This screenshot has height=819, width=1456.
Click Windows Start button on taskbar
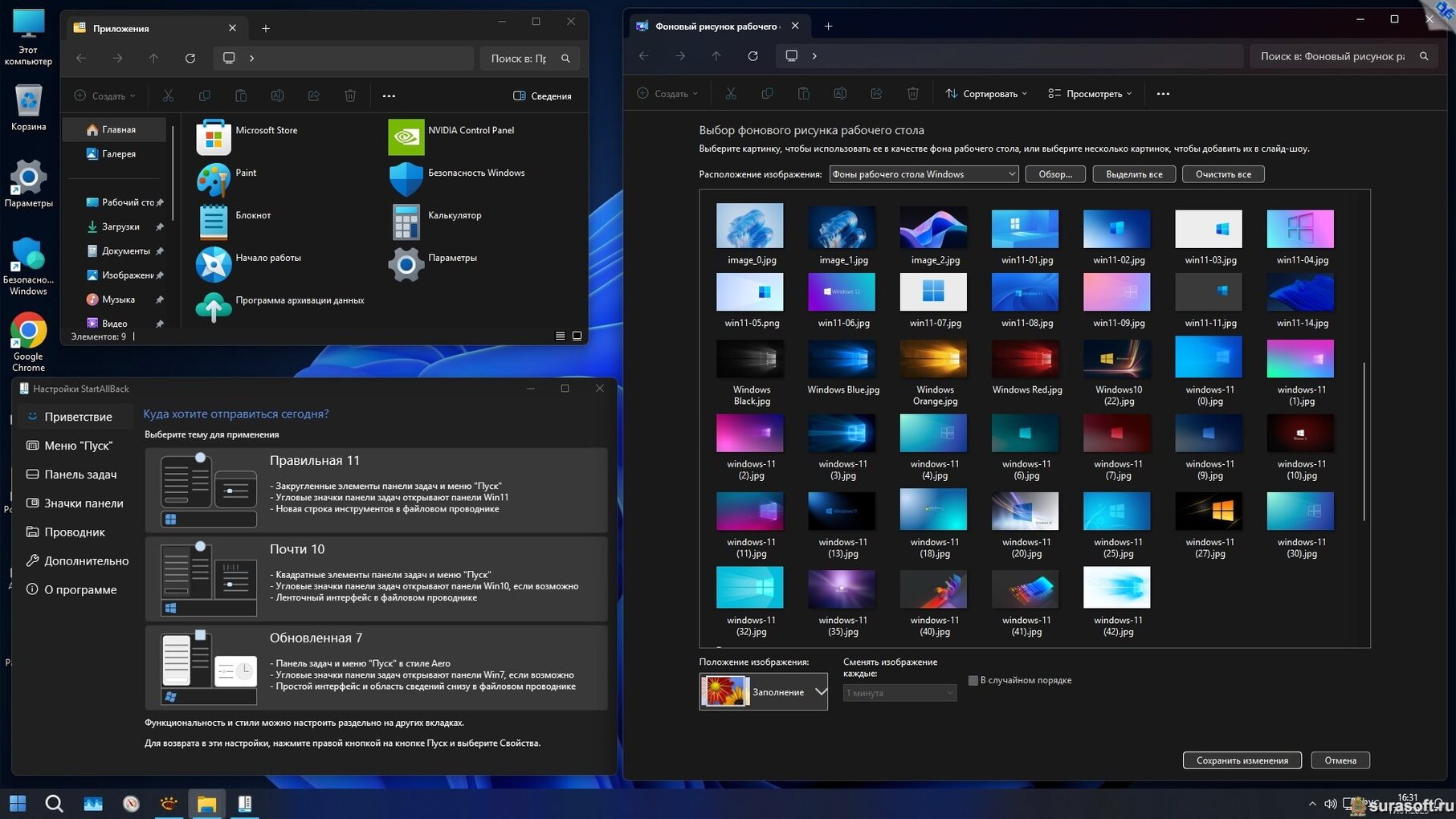(18, 803)
